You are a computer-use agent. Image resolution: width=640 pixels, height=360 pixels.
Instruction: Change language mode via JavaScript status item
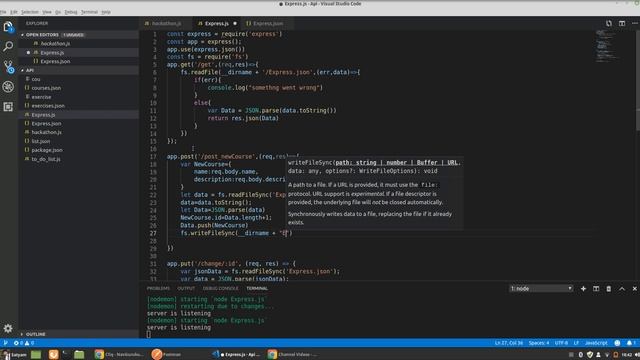596,343
